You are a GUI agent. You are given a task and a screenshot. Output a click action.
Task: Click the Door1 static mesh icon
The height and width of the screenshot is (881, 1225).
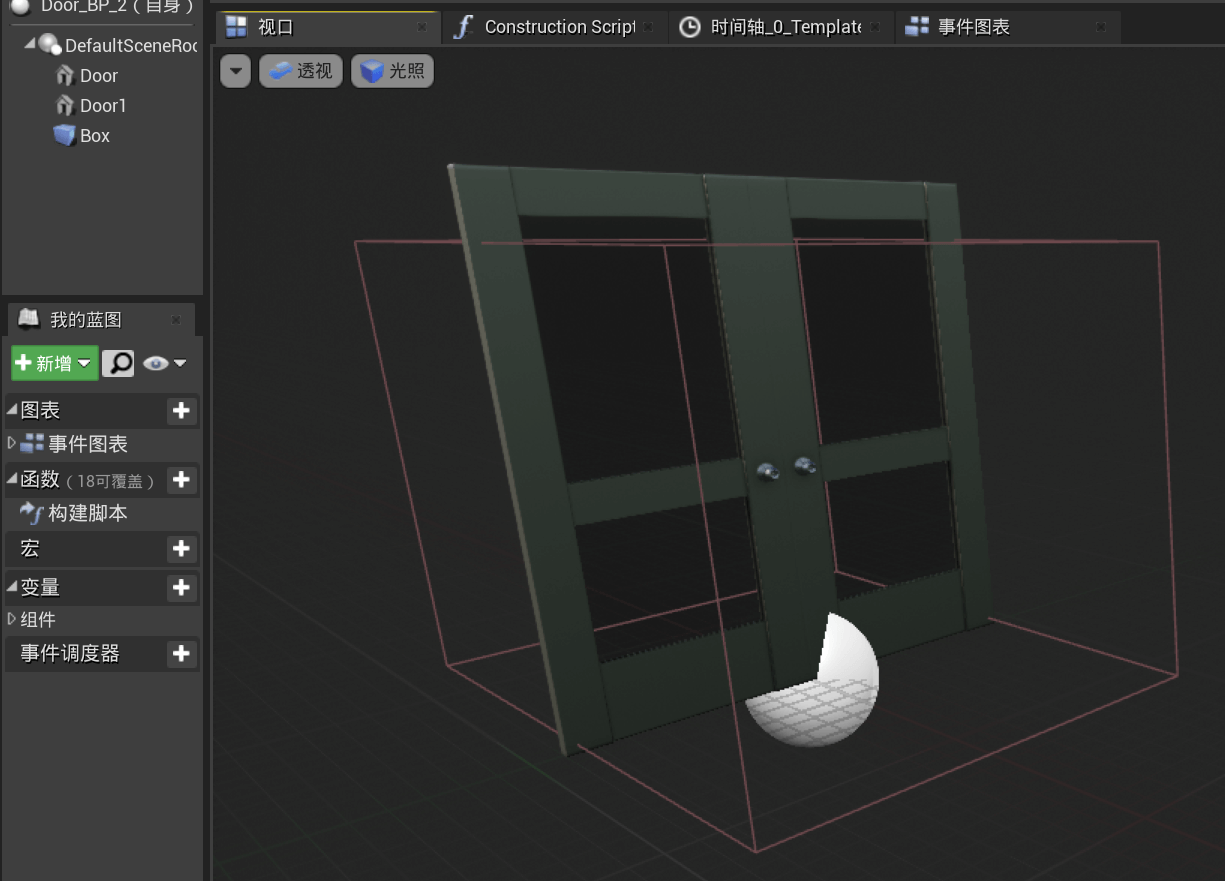[x=65, y=106]
